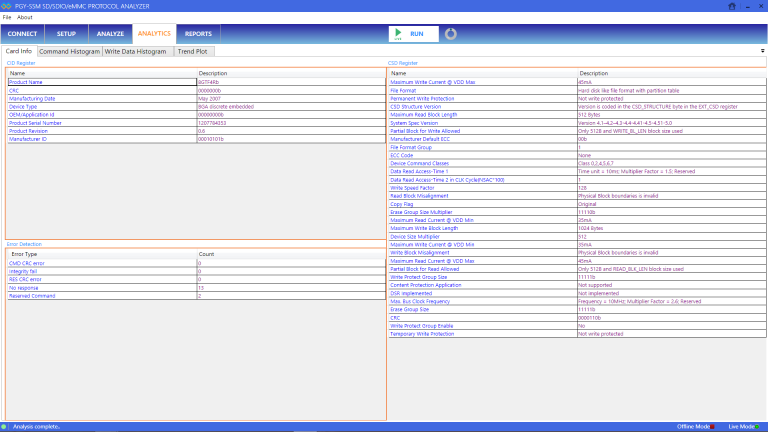Switch to the CONNECT tab
The height and width of the screenshot is (432, 768).
[22, 34]
